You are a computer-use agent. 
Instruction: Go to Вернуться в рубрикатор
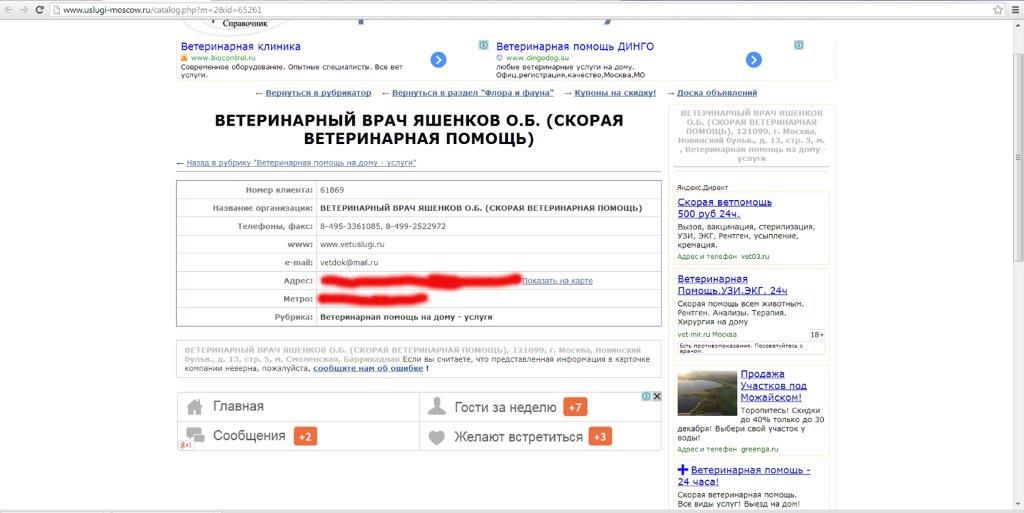pyautogui.click(x=318, y=93)
